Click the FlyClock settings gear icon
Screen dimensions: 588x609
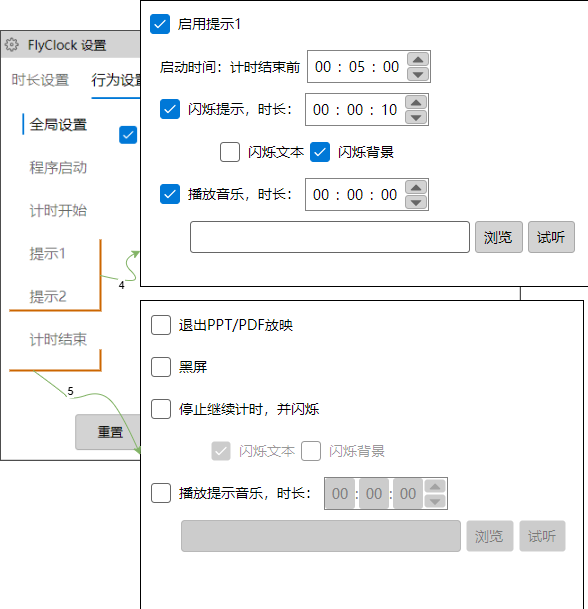point(12,45)
